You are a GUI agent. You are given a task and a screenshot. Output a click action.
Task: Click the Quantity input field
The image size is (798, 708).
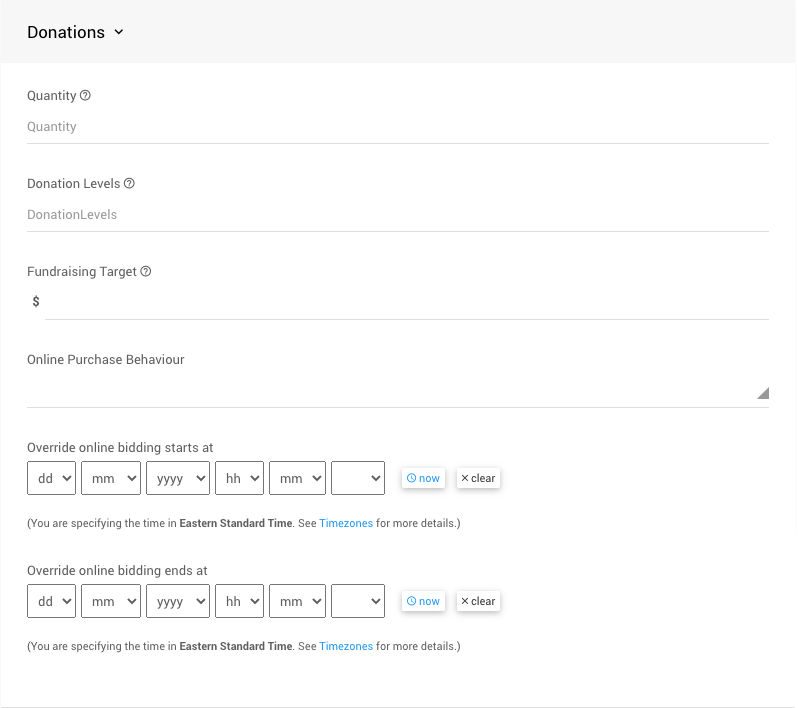pyautogui.click(x=397, y=127)
